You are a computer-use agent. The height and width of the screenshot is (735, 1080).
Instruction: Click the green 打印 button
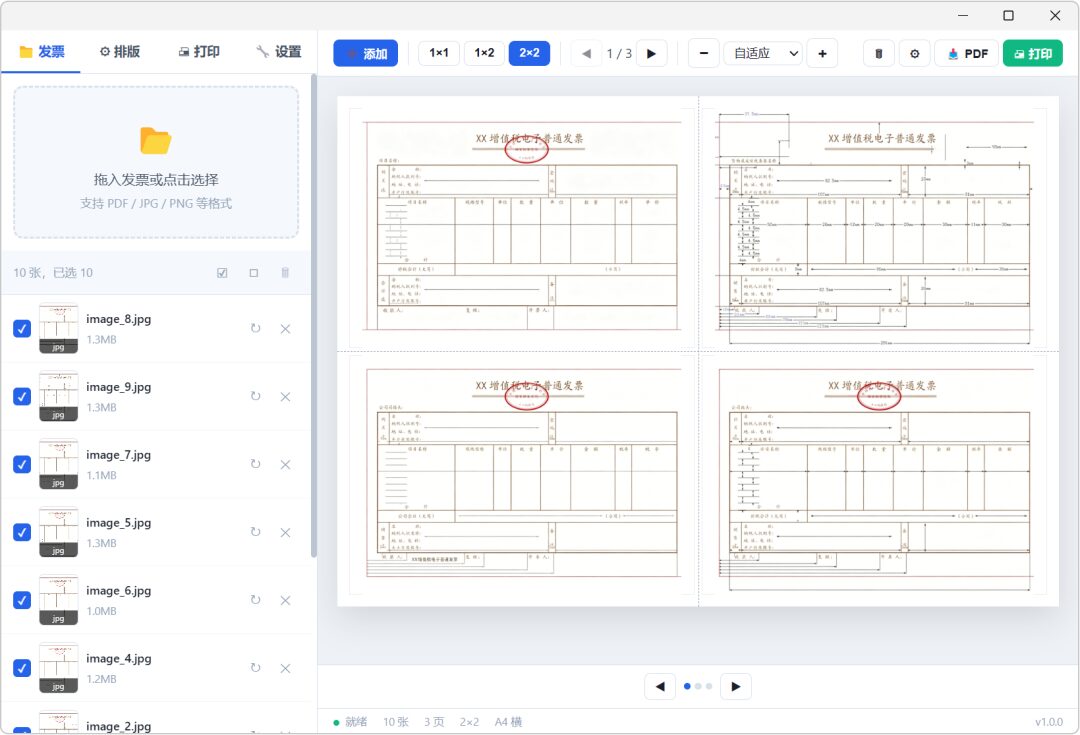[x=1032, y=53]
